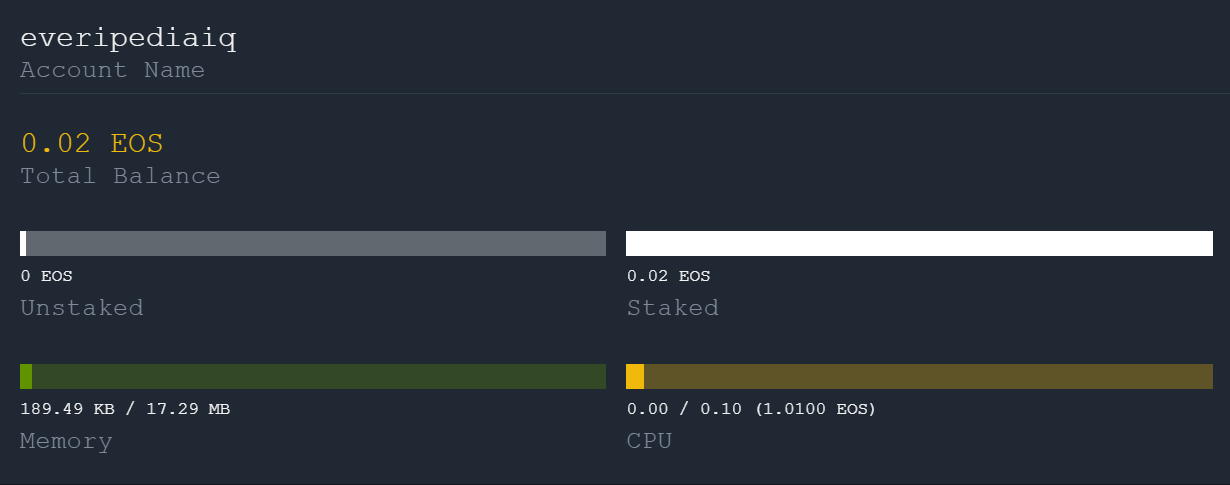Click the Account Name label
The image size is (1230, 485).
click(112, 70)
